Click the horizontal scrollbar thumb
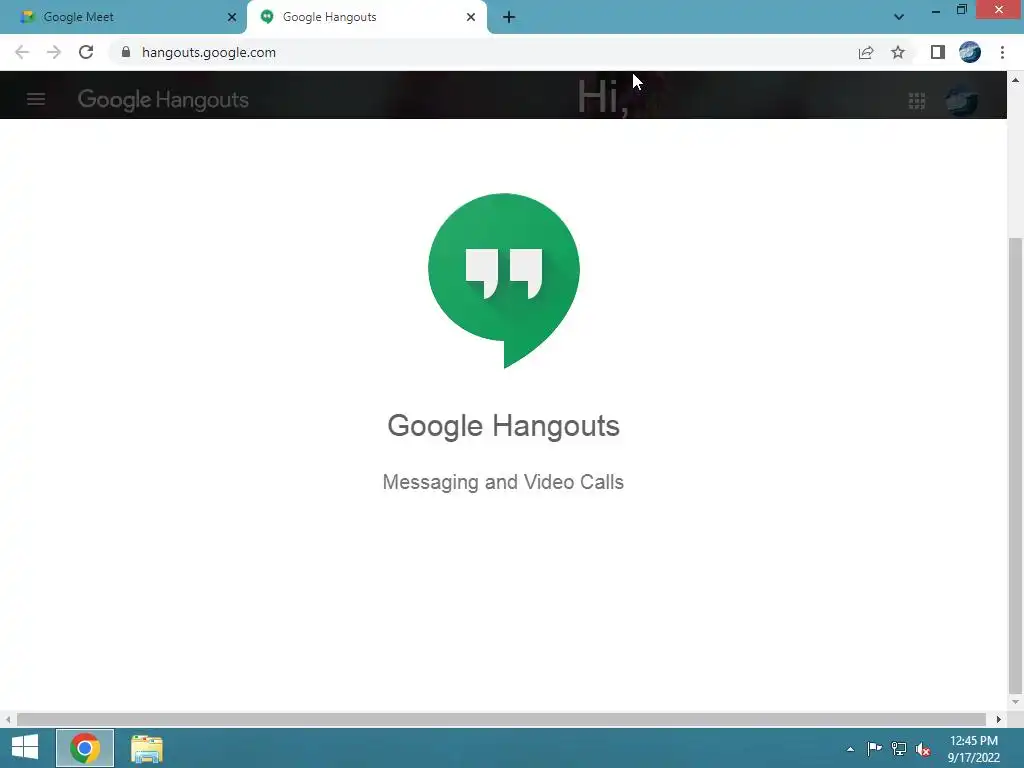The width and height of the screenshot is (1024, 768). pos(501,719)
